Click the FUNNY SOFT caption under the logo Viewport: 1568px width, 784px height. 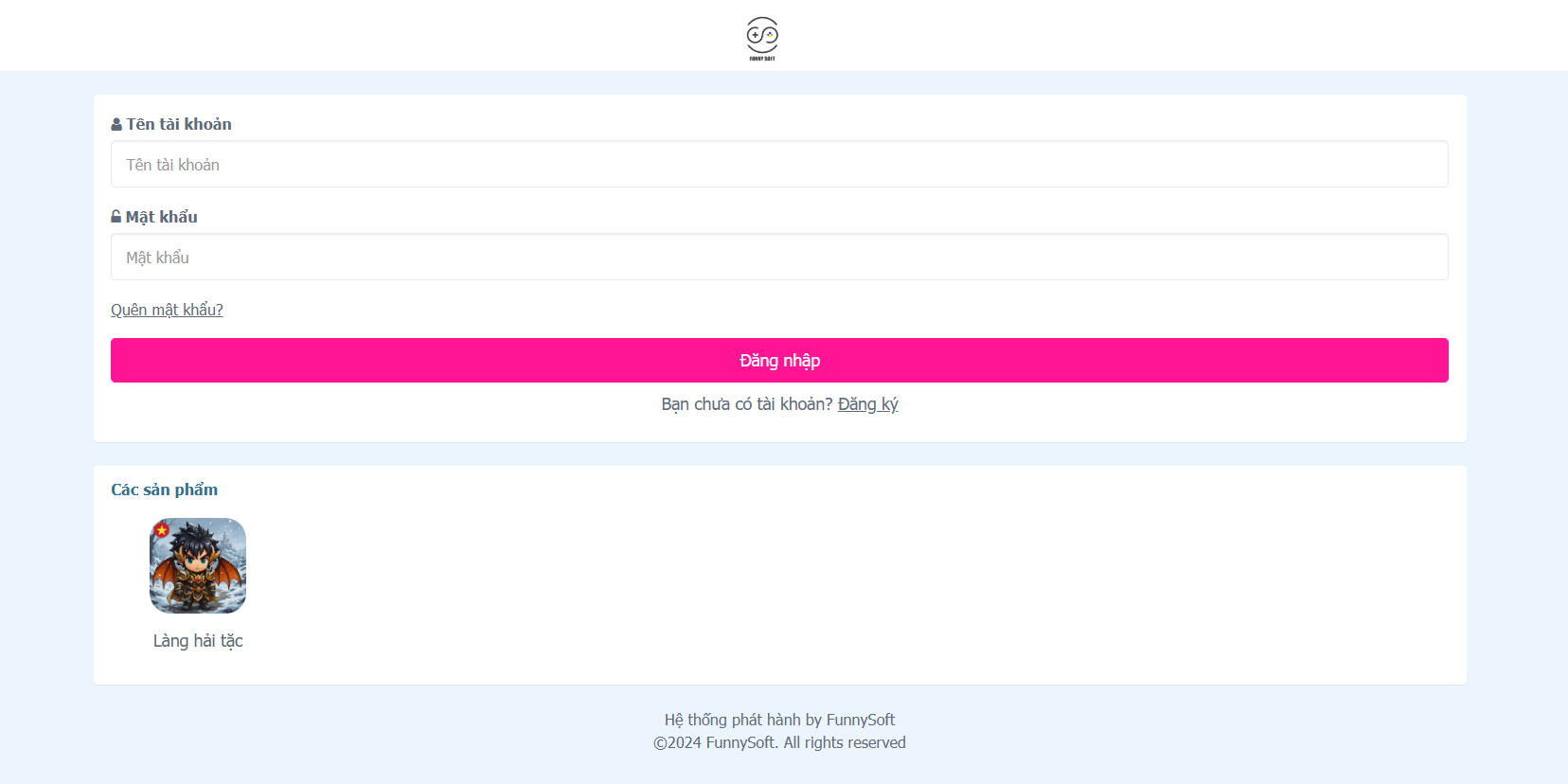(x=762, y=59)
